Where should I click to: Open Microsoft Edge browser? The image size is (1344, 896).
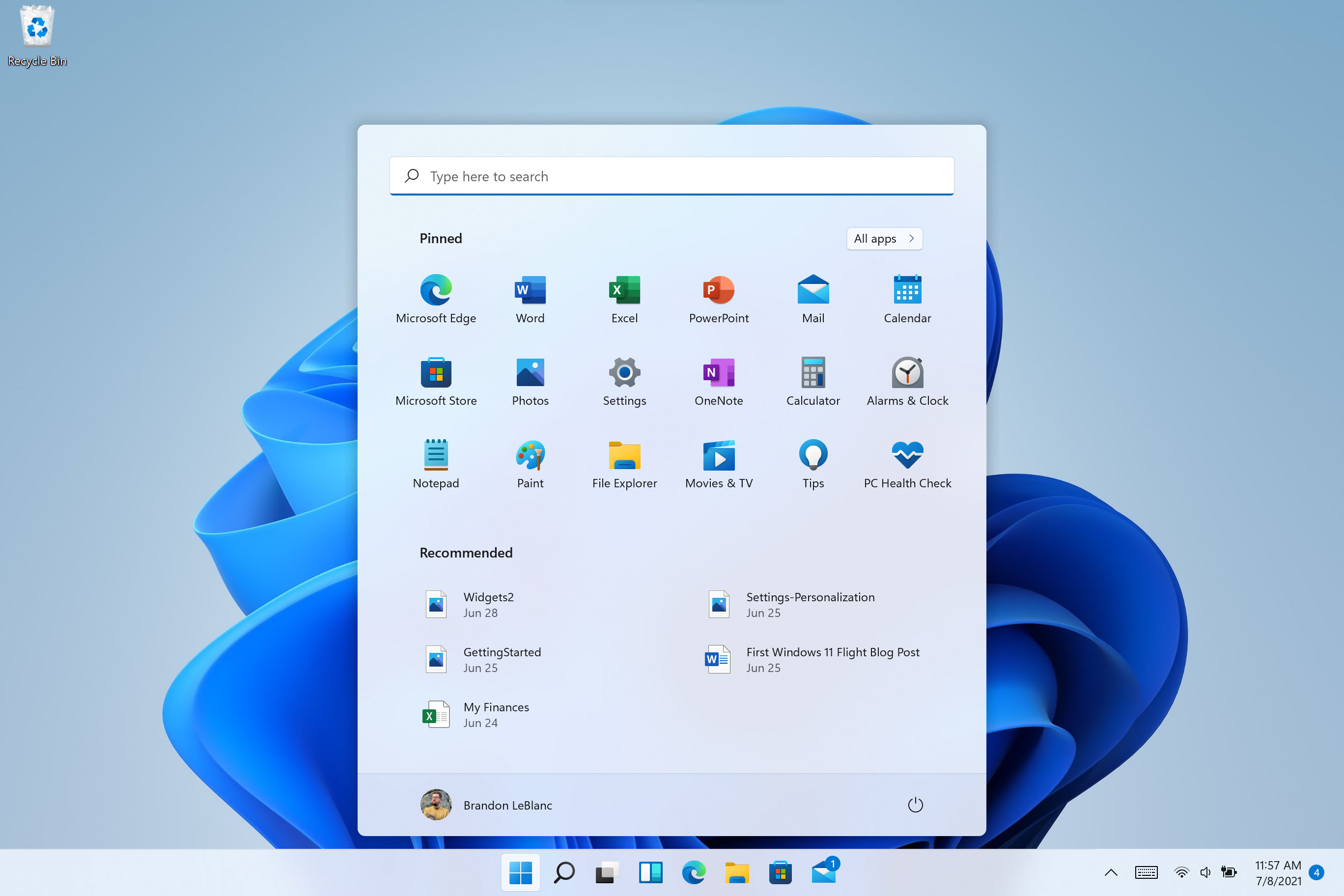[x=436, y=289]
